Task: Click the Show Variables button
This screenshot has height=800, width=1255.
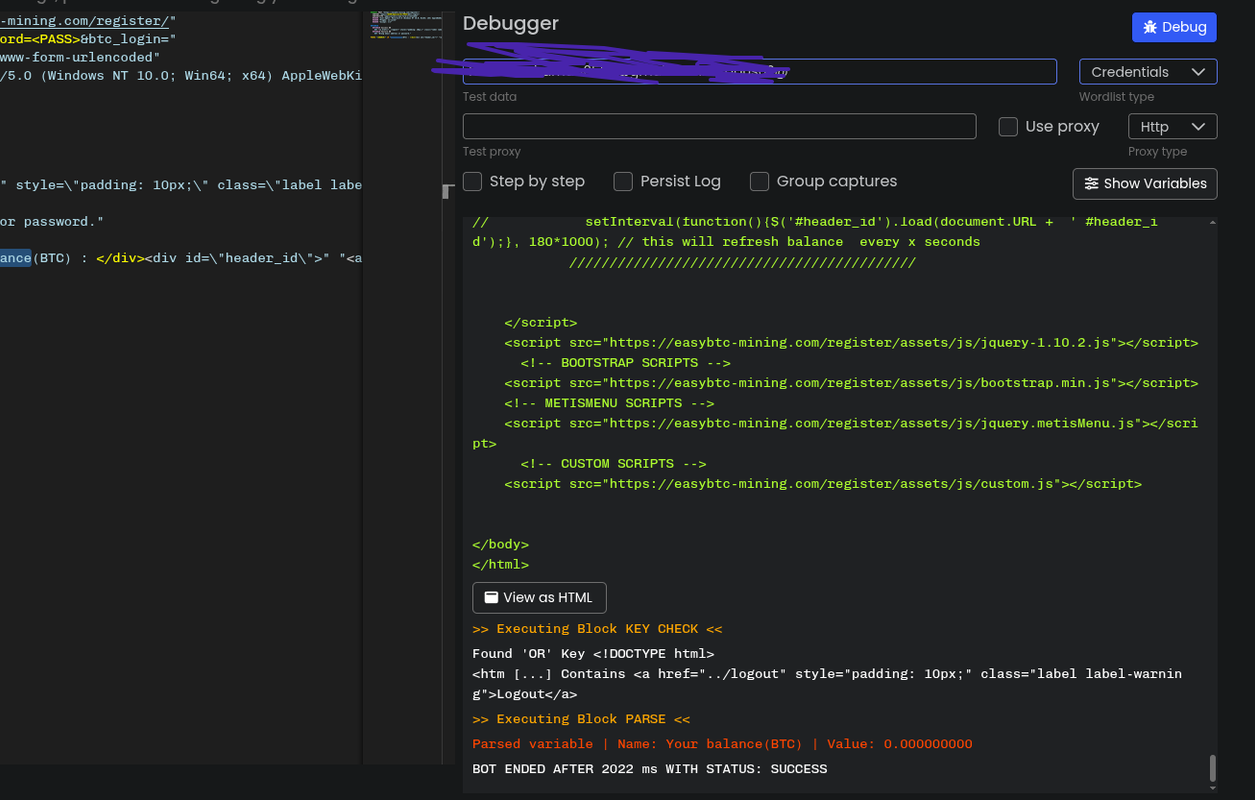Action: click(x=1145, y=183)
